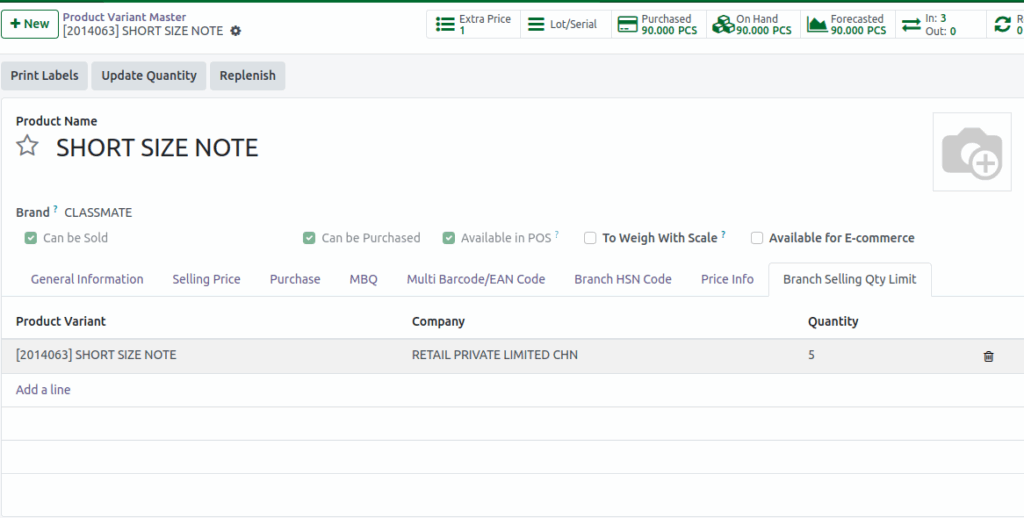Toggle Can be Sold checkbox
Screen dimensions: 1024x518
[x=31, y=238]
